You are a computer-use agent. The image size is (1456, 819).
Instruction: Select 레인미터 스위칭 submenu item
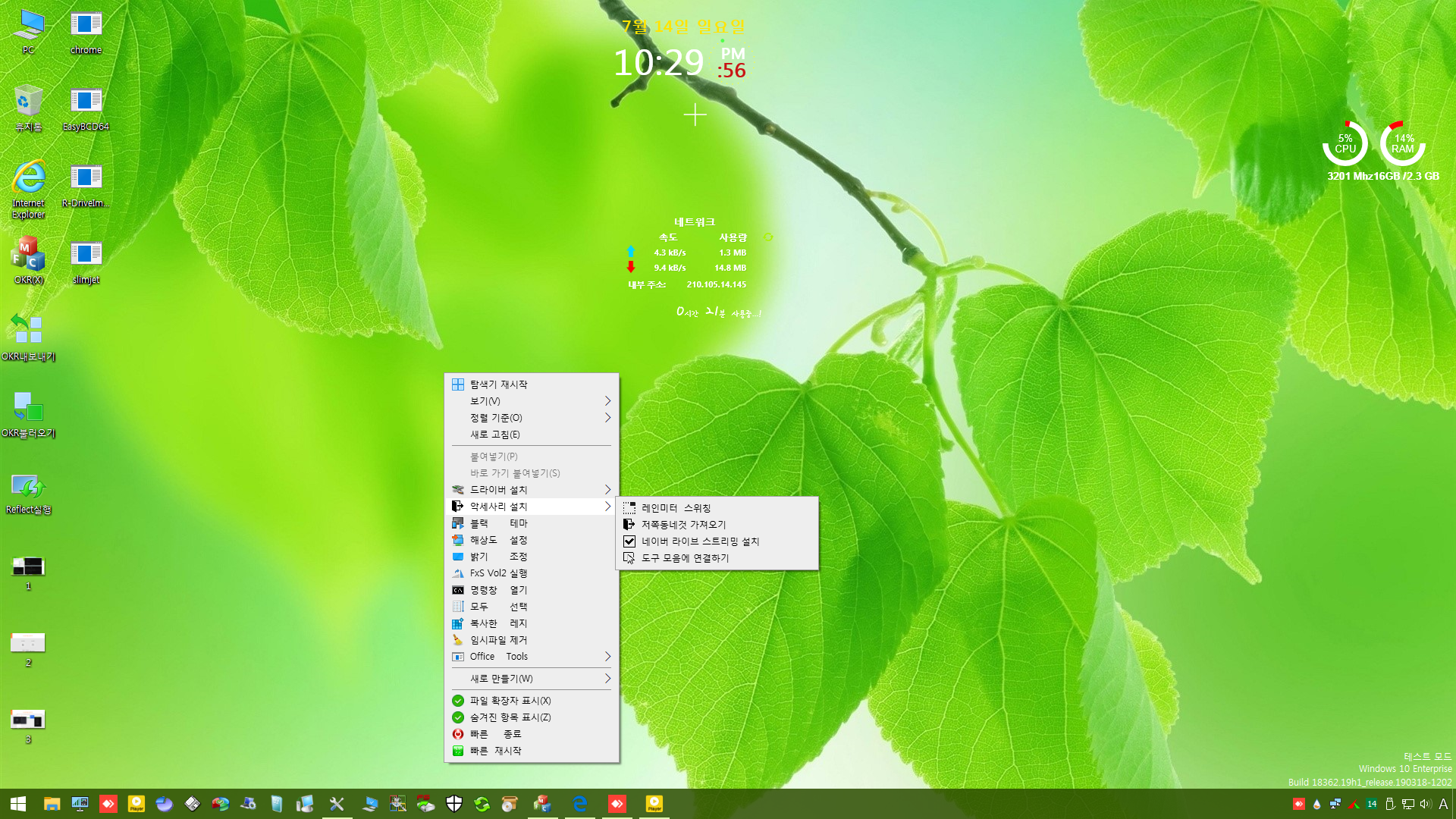click(717, 508)
